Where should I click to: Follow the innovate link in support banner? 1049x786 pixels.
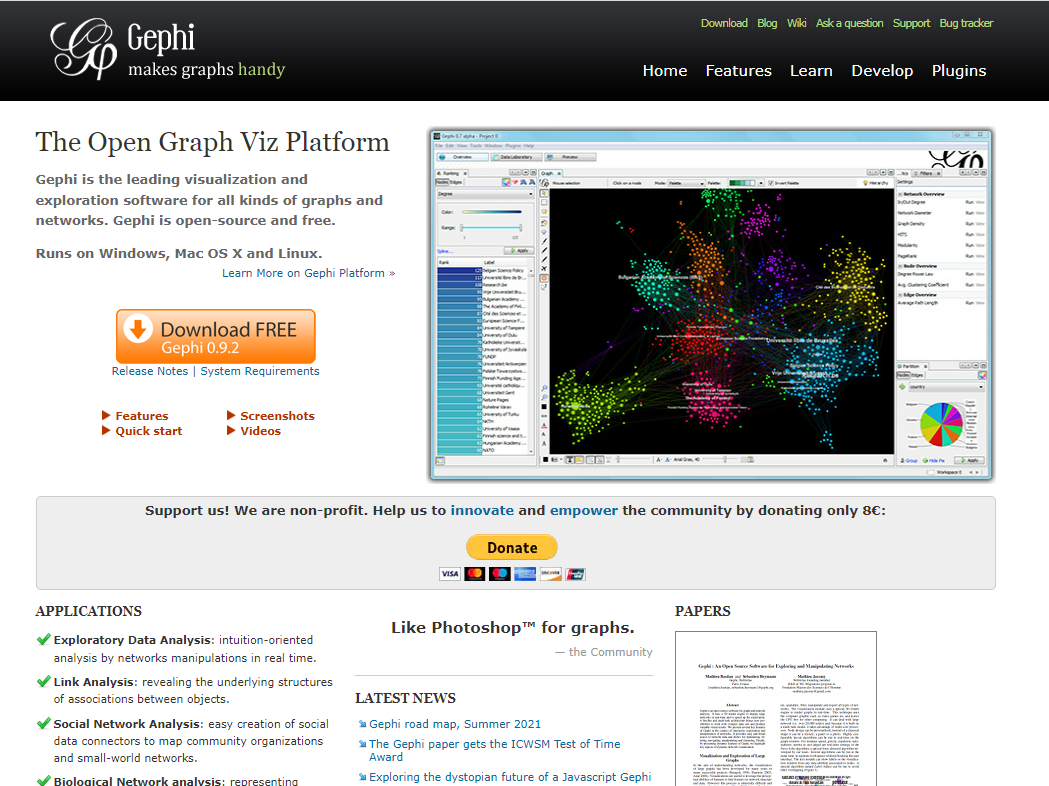pos(482,510)
